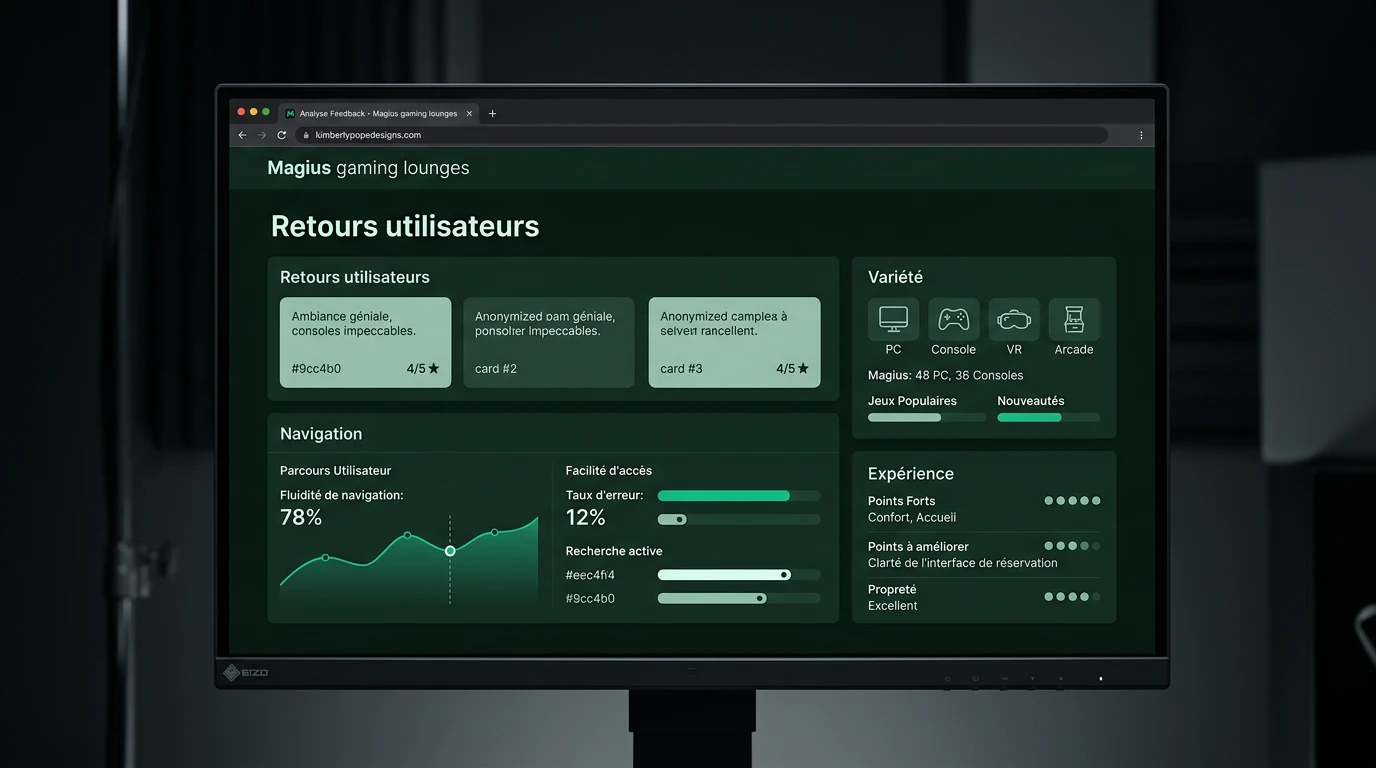Viewport: 1376px width, 768px height.
Task: Click the Magius gaming lounges logo
Action: [x=368, y=168]
